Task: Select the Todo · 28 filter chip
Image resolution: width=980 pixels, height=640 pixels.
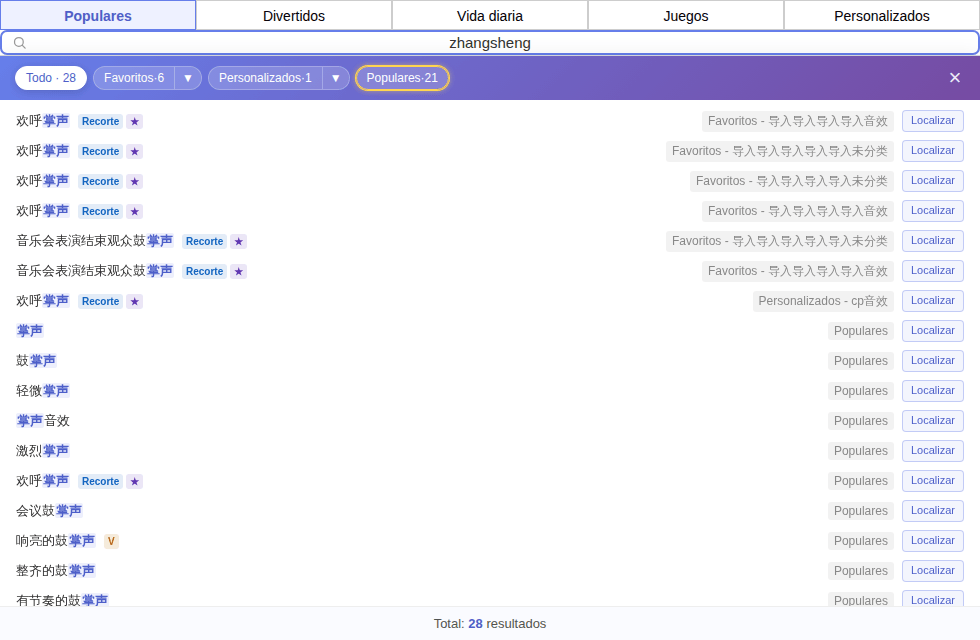Action: (x=51, y=78)
